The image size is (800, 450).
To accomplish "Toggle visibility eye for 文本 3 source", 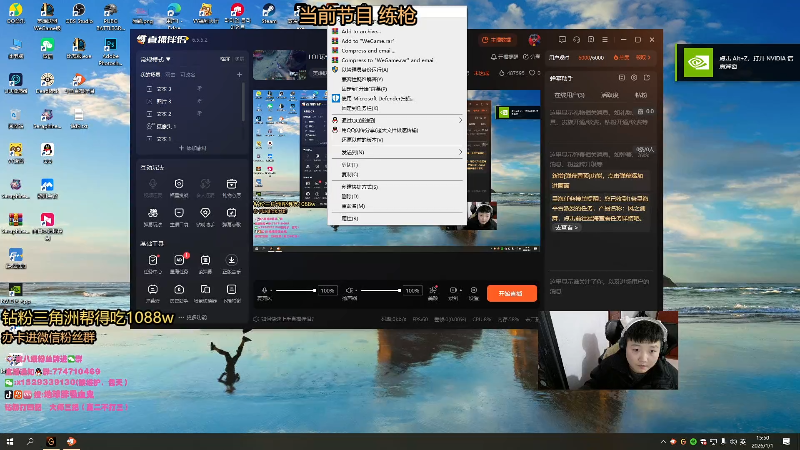I will [x=199, y=88].
